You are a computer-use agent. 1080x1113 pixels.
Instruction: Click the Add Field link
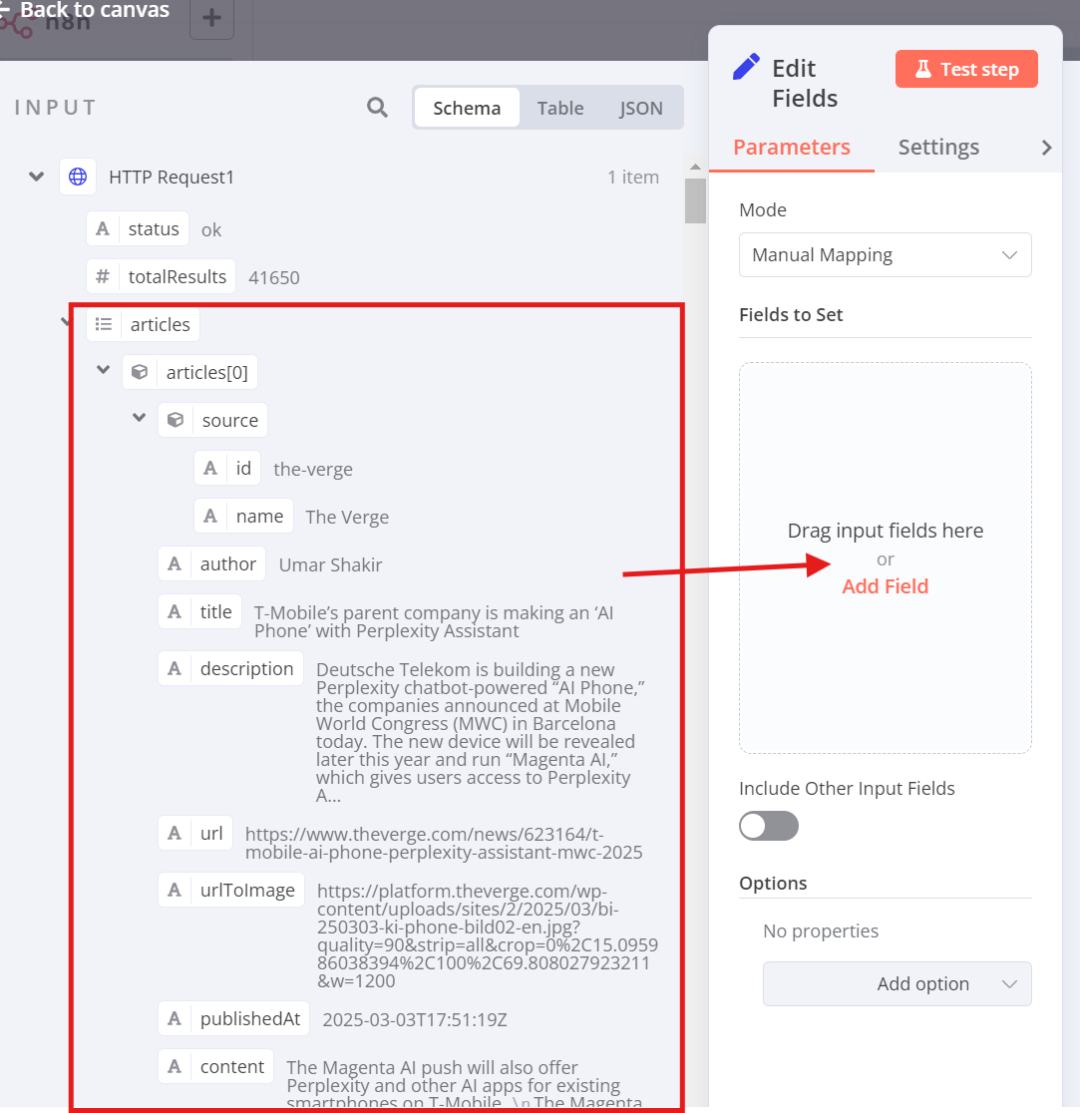885,586
